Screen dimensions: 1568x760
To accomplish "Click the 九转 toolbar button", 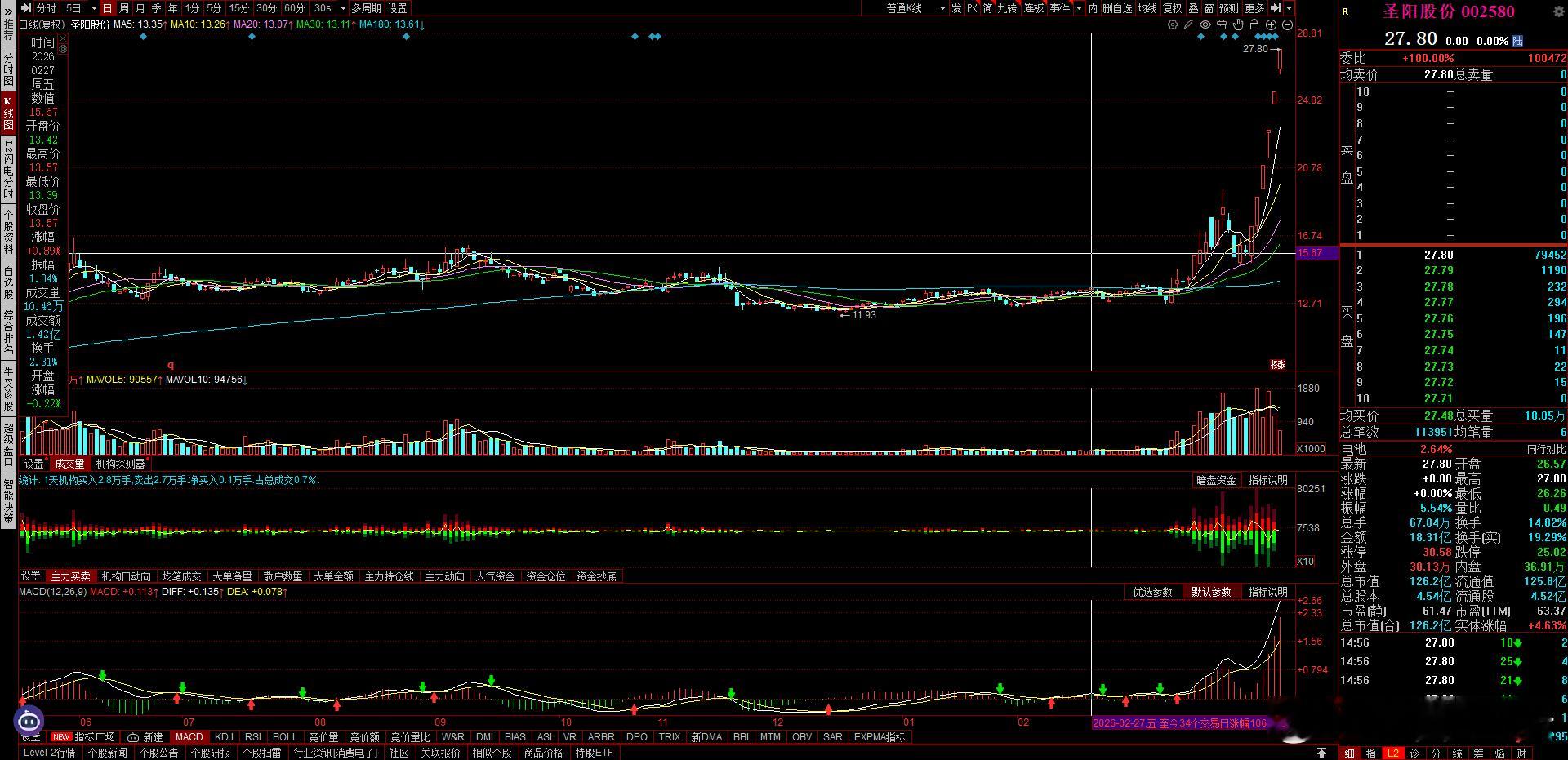I will click(1007, 8).
